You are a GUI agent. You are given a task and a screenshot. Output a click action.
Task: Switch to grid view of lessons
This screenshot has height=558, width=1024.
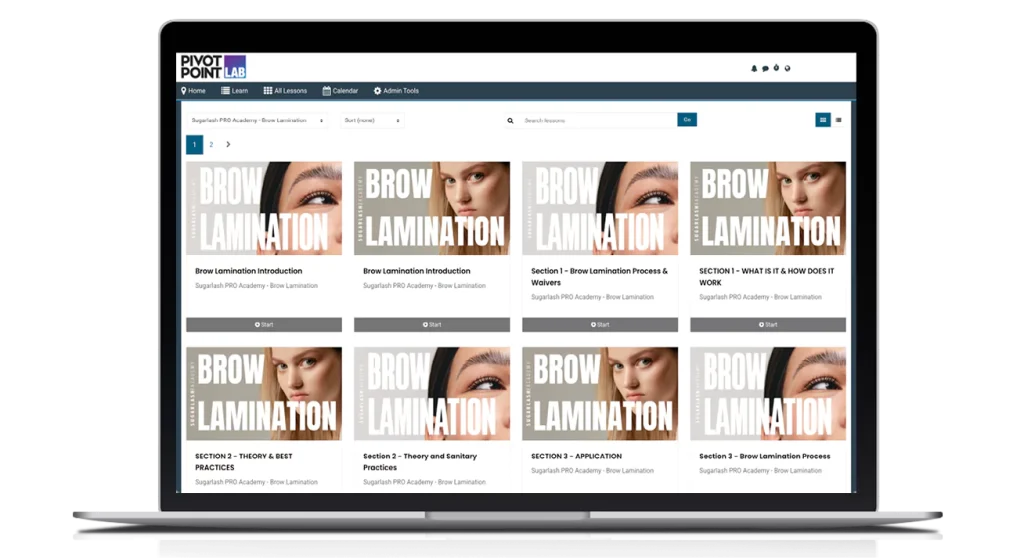click(x=822, y=120)
